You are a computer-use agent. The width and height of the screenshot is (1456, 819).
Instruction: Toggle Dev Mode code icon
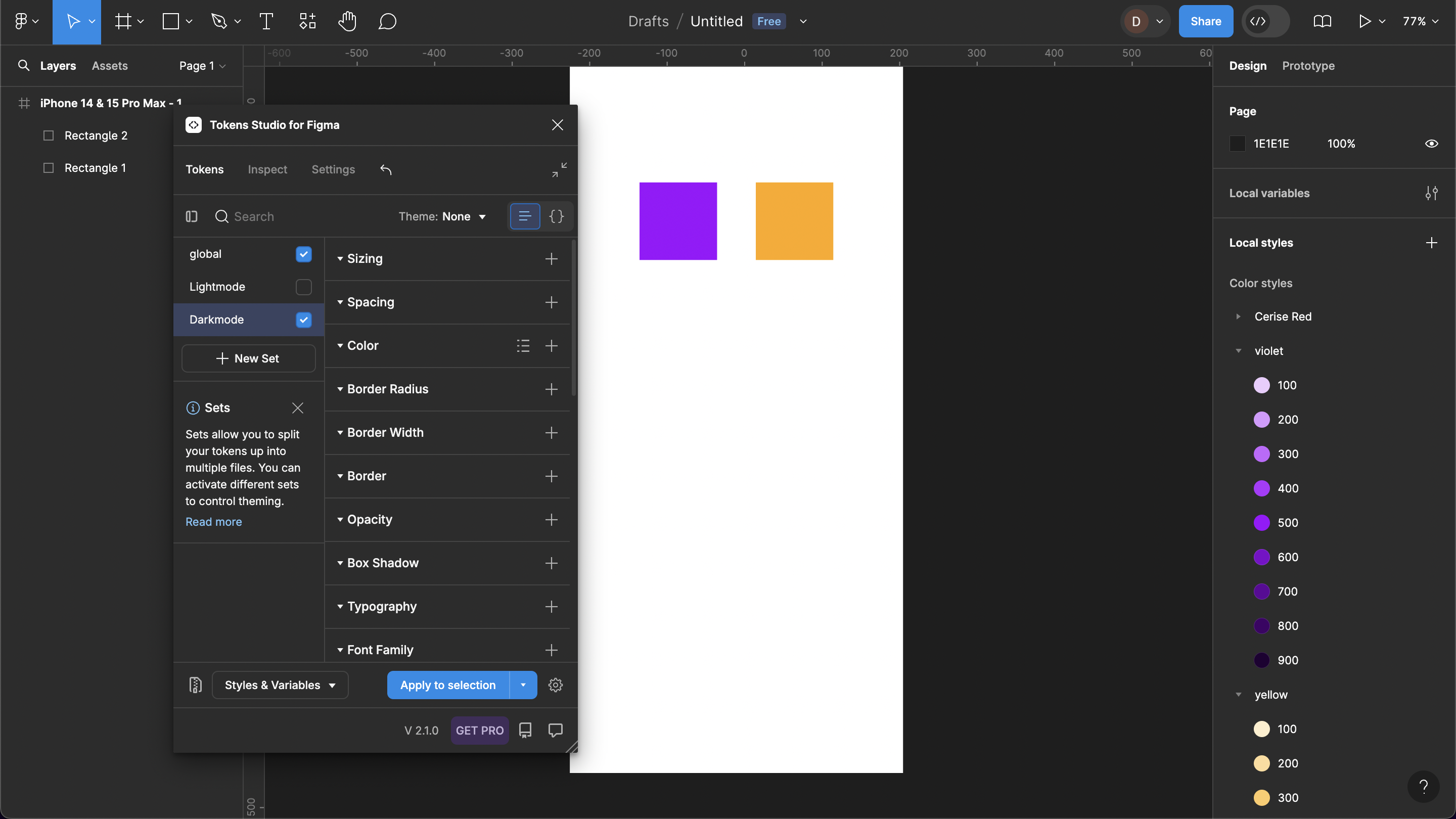[1258, 21]
